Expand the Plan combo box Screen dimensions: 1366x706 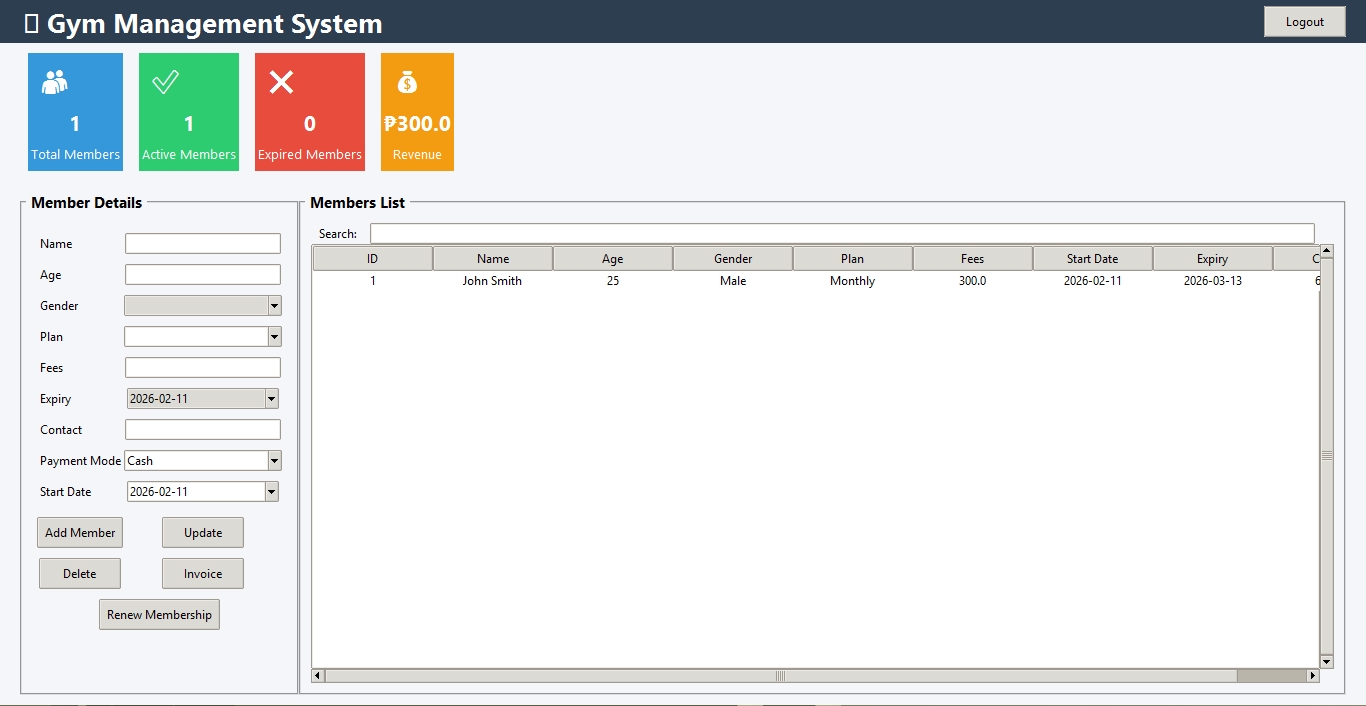pos(274,337)
